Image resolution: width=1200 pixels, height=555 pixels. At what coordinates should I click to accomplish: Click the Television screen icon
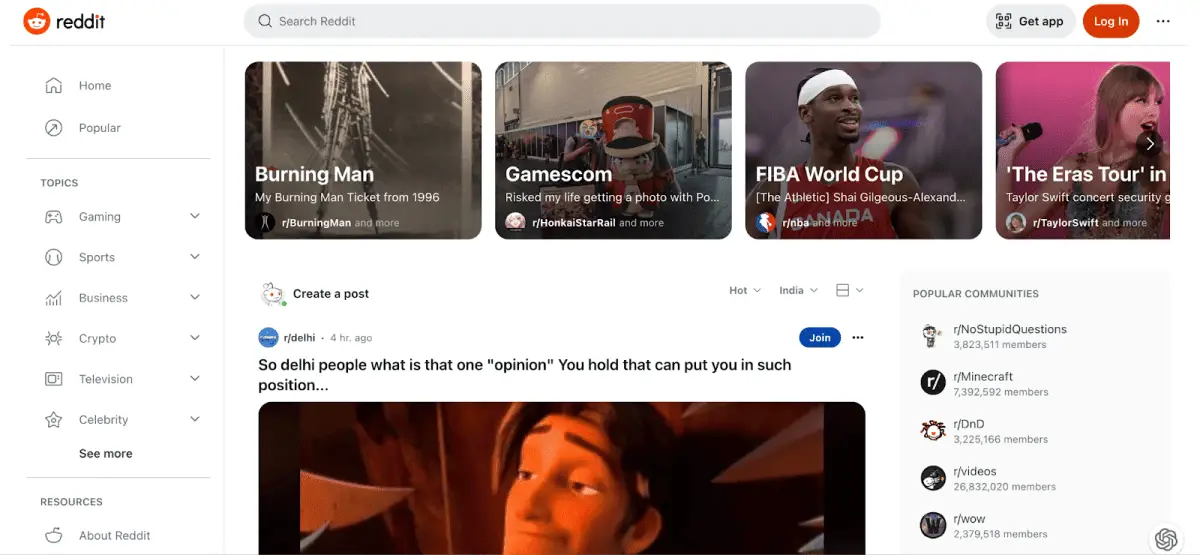click(54, 379)
